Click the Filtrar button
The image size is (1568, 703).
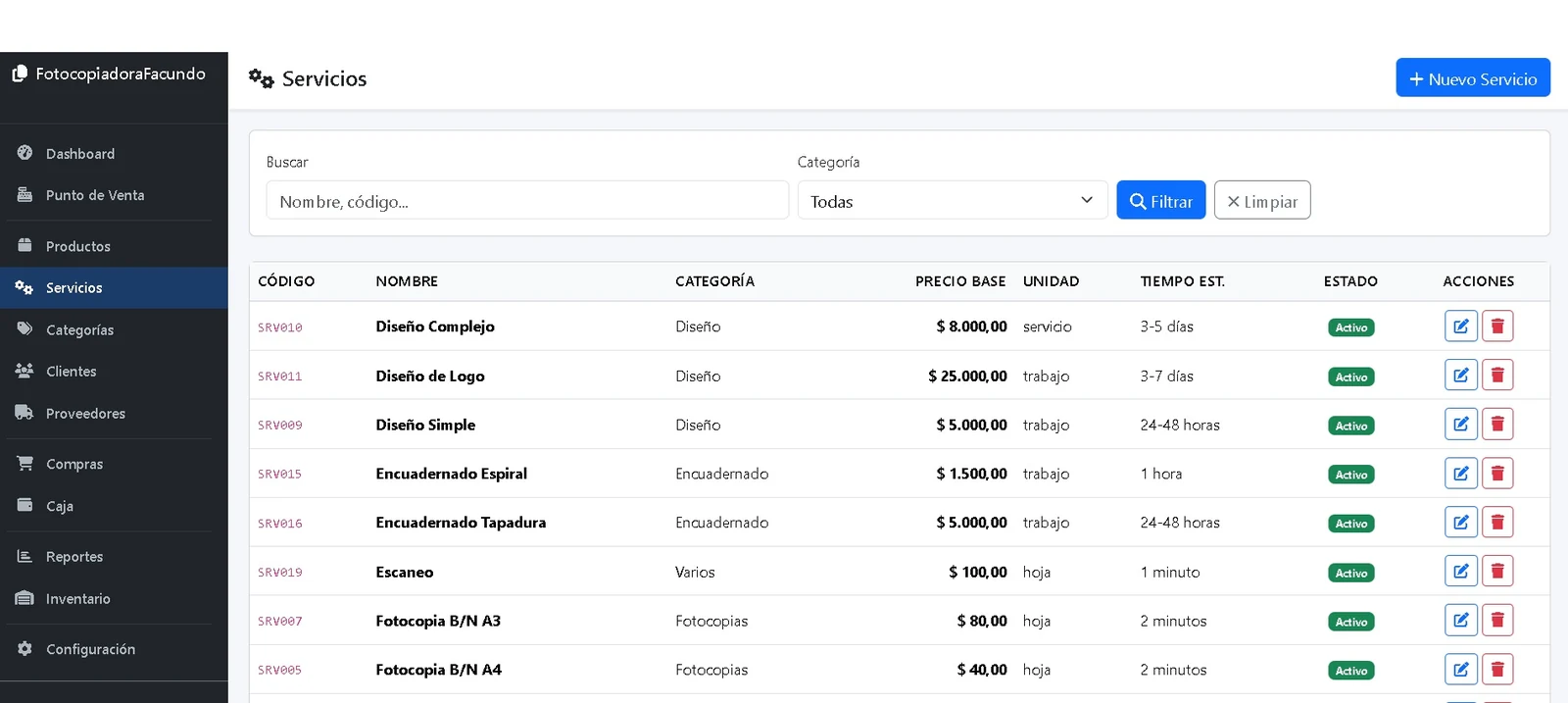[1161, 200]
